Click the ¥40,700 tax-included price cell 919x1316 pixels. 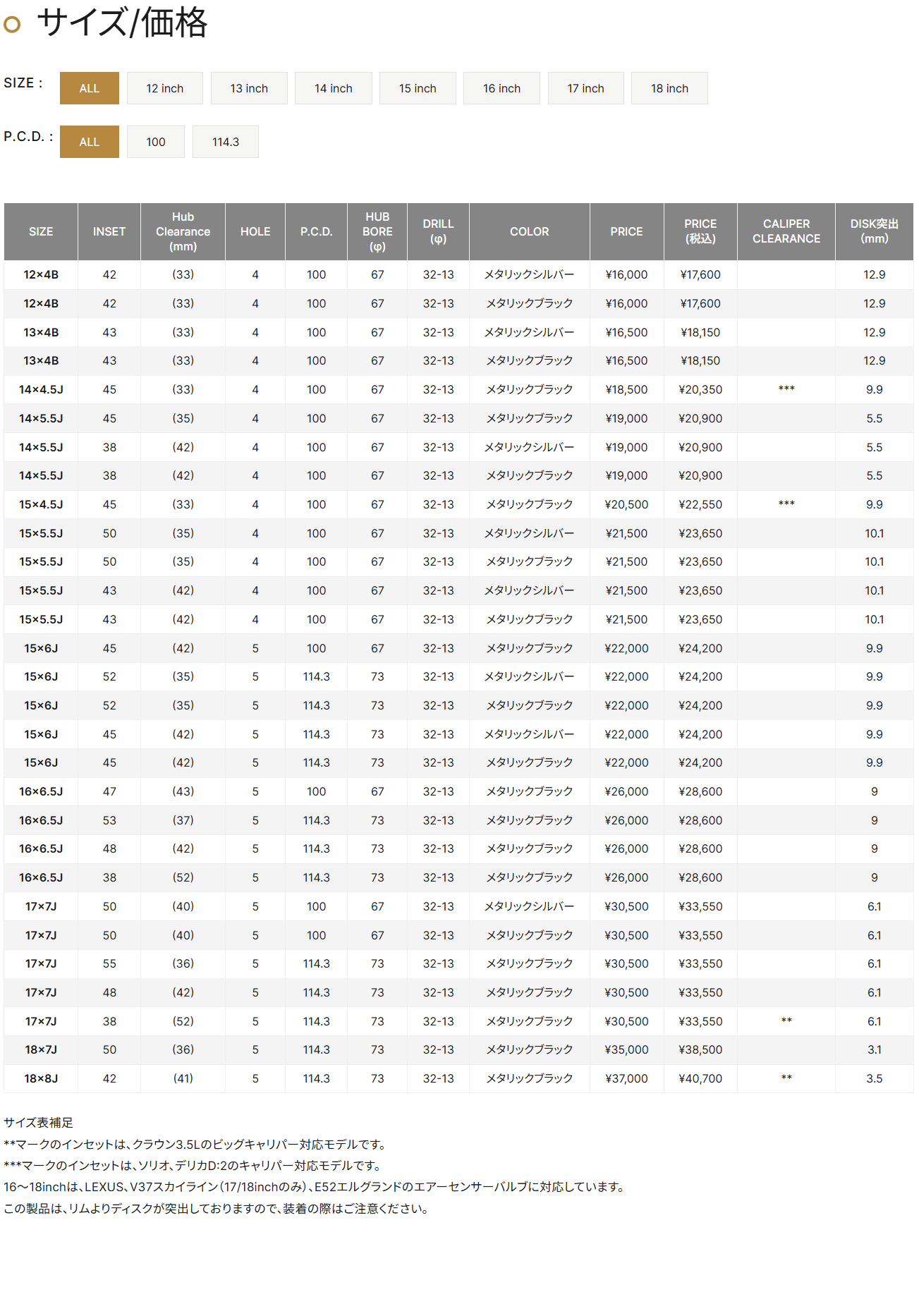(700, 1078)
